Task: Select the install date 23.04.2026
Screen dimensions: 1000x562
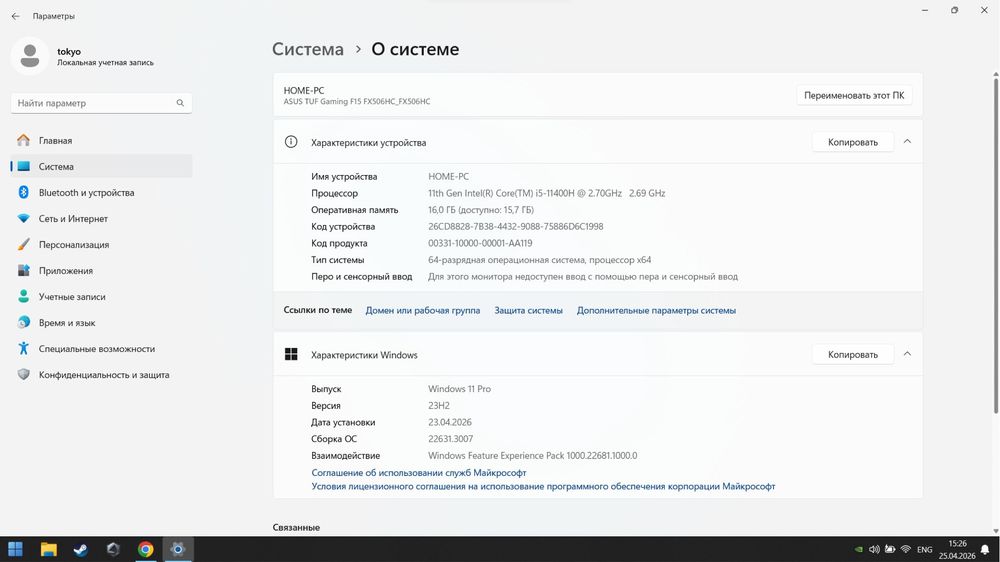Action: [450, 422]
